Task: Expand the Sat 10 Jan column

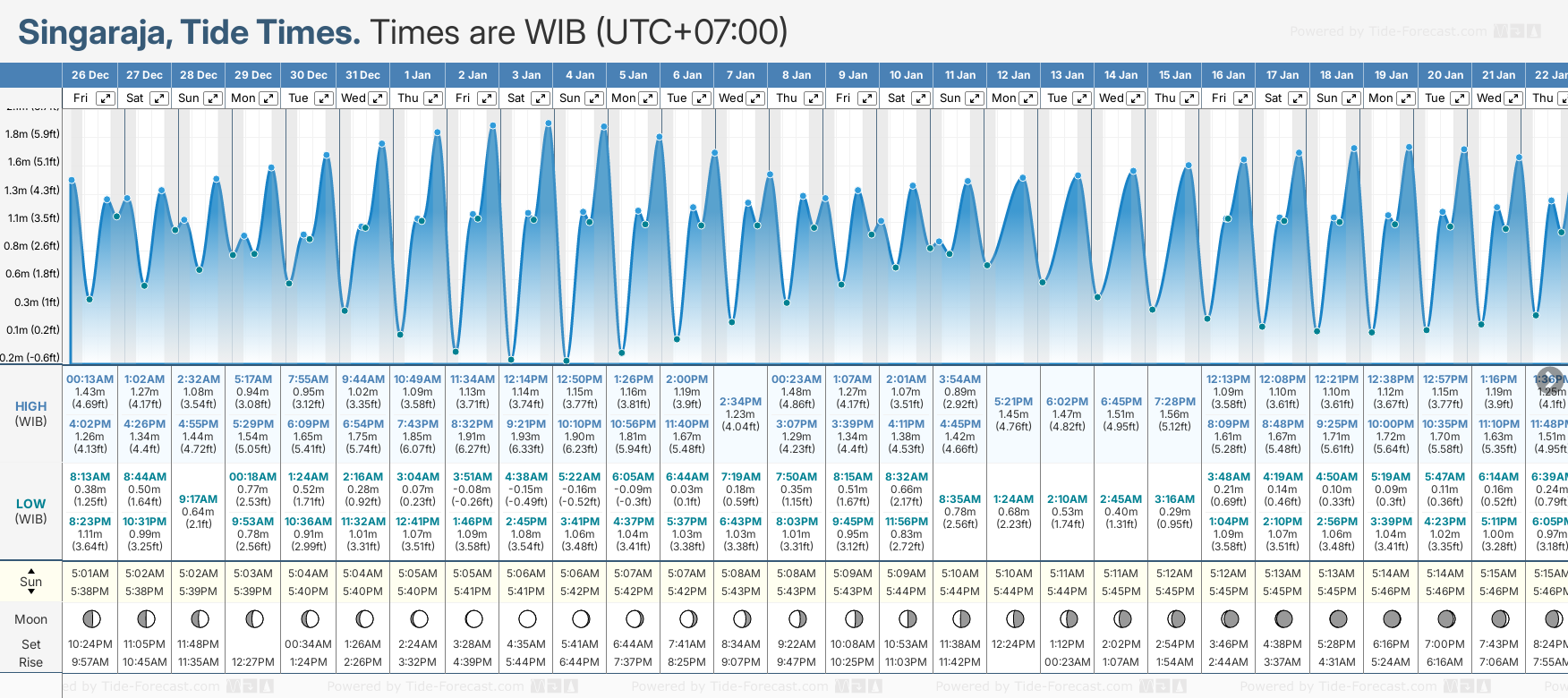Action: coord(920,98)
